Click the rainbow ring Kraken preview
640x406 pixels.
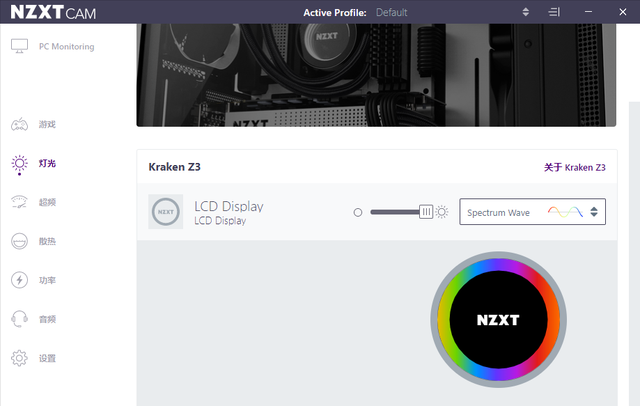pos(498,319)
